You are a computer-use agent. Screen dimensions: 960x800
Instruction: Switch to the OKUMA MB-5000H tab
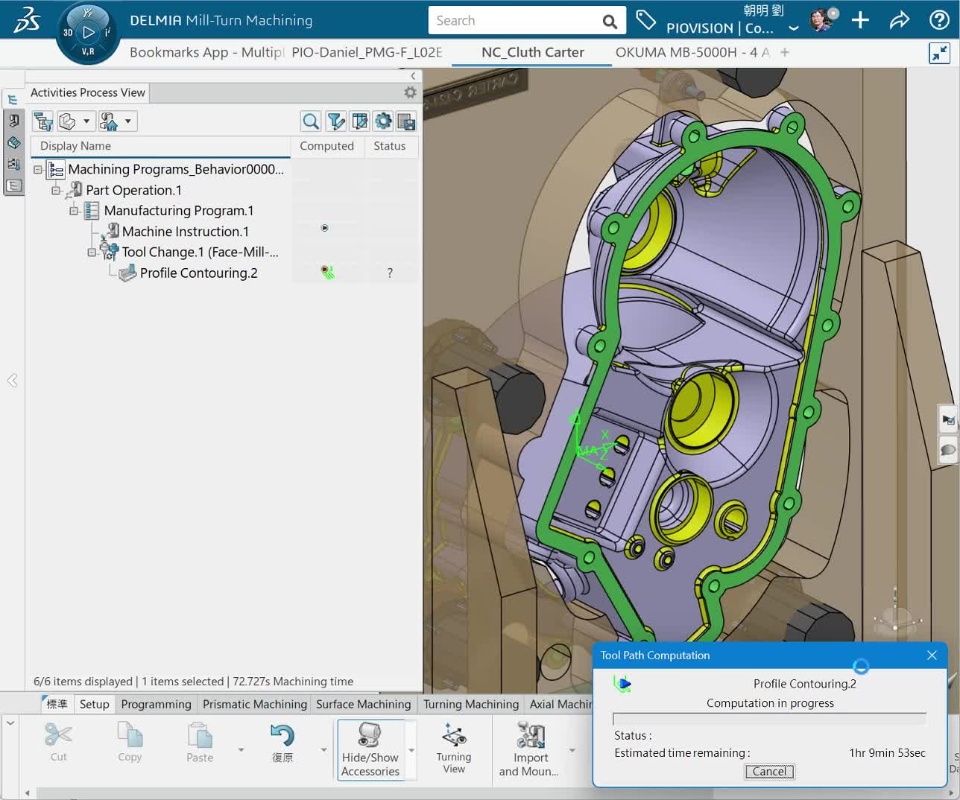click(x=692, y=53)
